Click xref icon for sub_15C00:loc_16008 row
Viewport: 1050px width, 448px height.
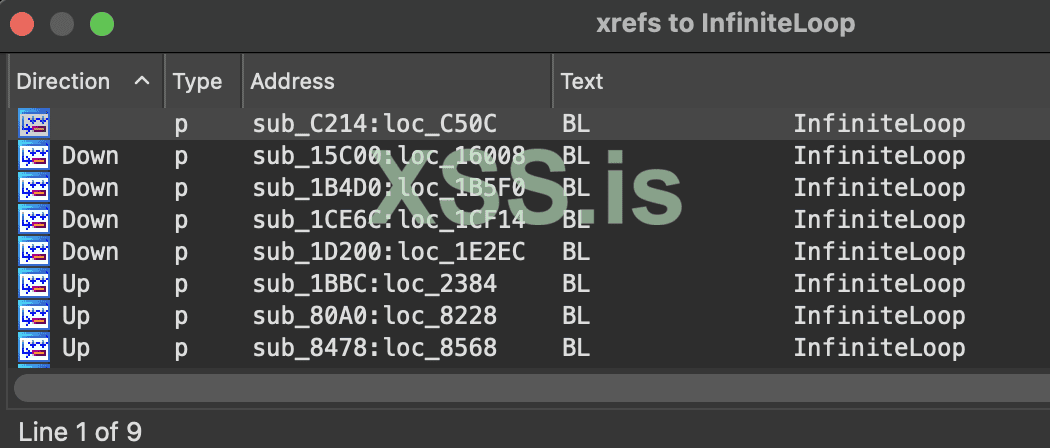click(34, 156)
